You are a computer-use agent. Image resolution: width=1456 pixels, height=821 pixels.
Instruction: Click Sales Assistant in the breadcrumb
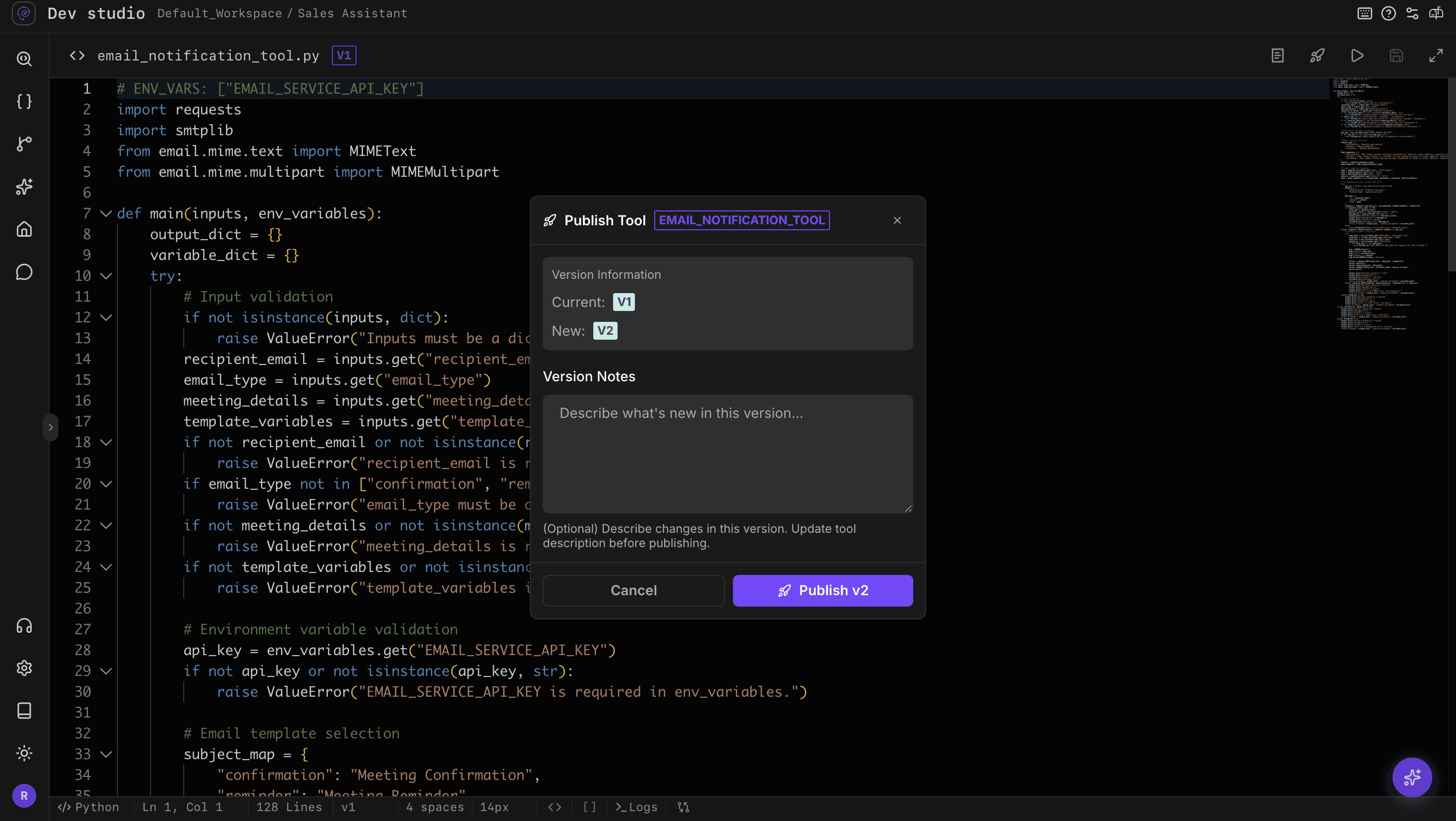click(352, 13)
